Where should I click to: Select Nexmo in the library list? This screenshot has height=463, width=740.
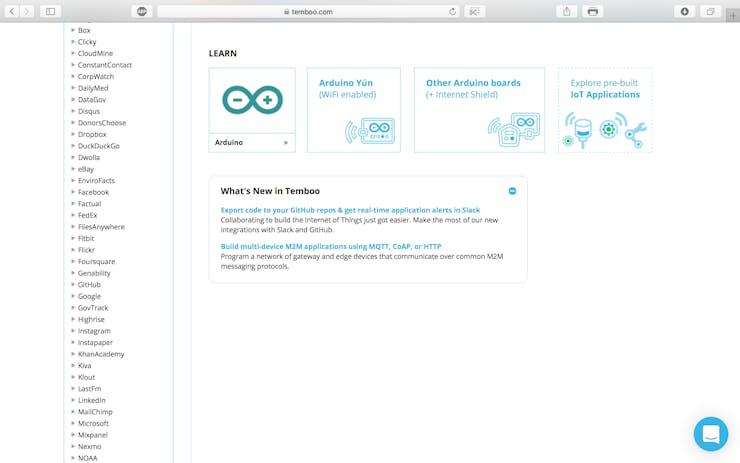tap(89, 446)
